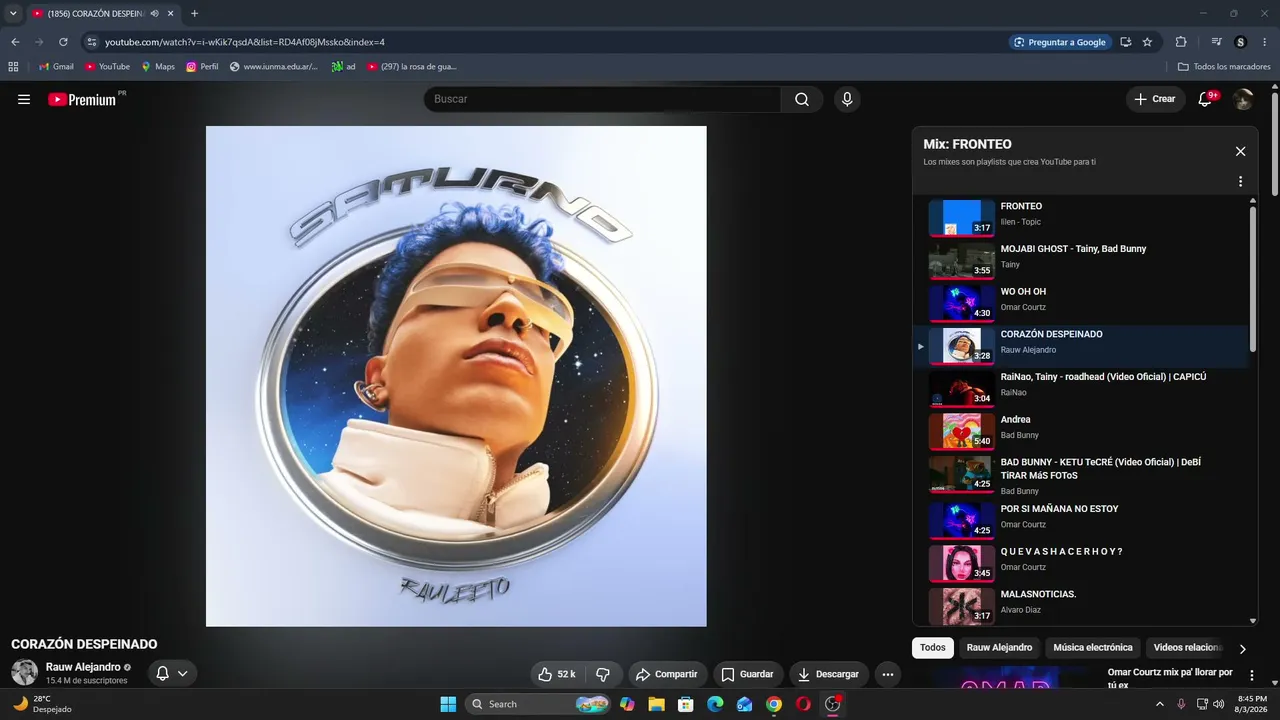The height and width of the screenshot is (720, 1280).
Task: Start voice search with the microphone
Action: 847,99
